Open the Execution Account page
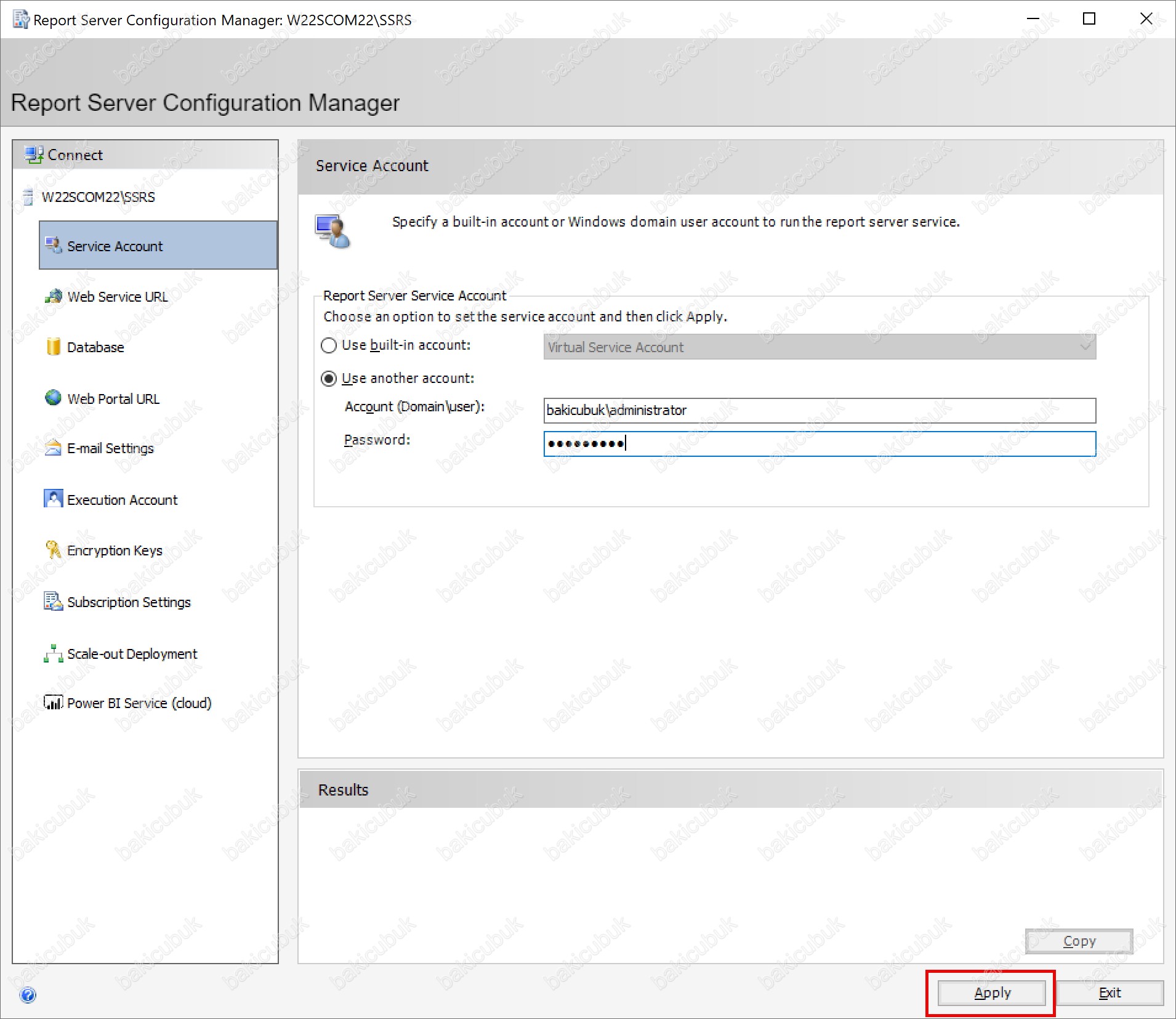Screen dimensions: 1176x1019 [122, 500]
